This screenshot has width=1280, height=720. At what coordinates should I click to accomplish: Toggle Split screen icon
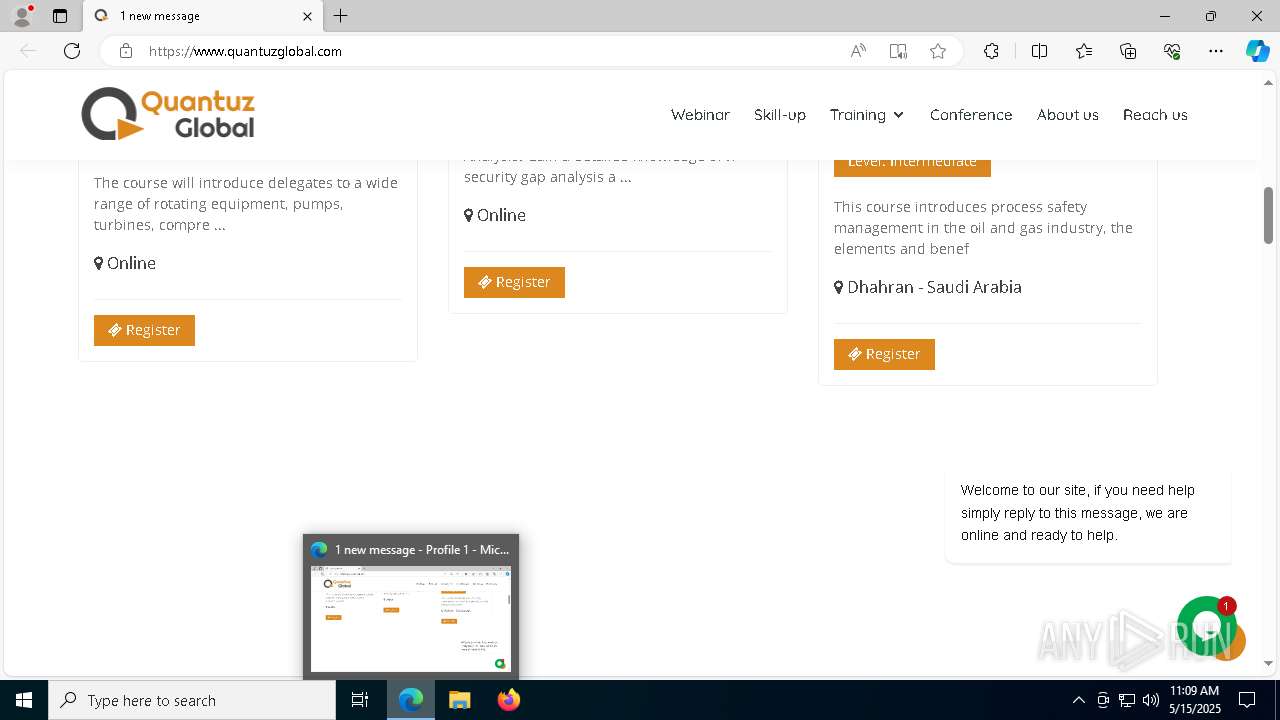1039,51
